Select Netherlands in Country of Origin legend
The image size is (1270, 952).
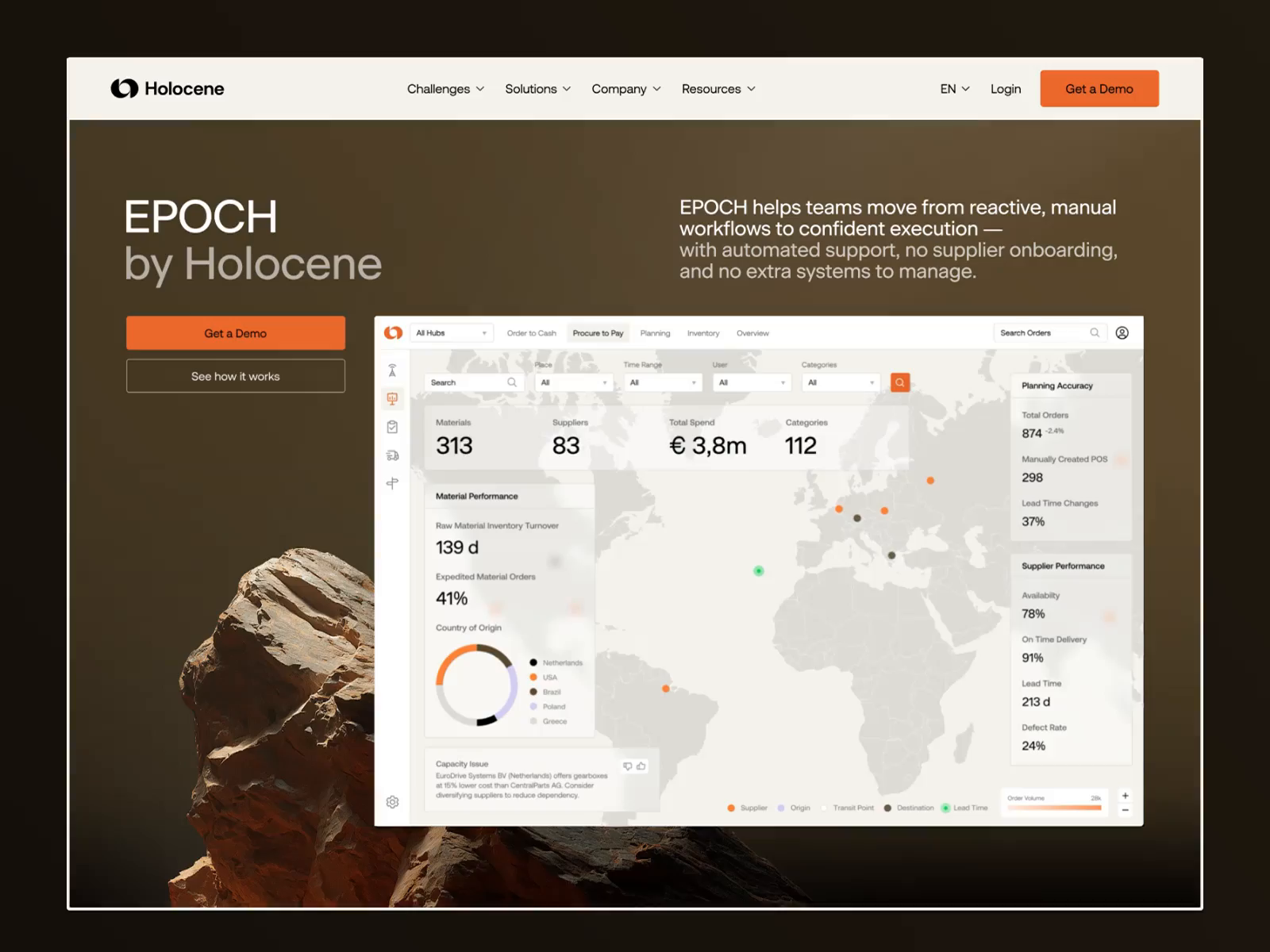click(x=556, y=662)
